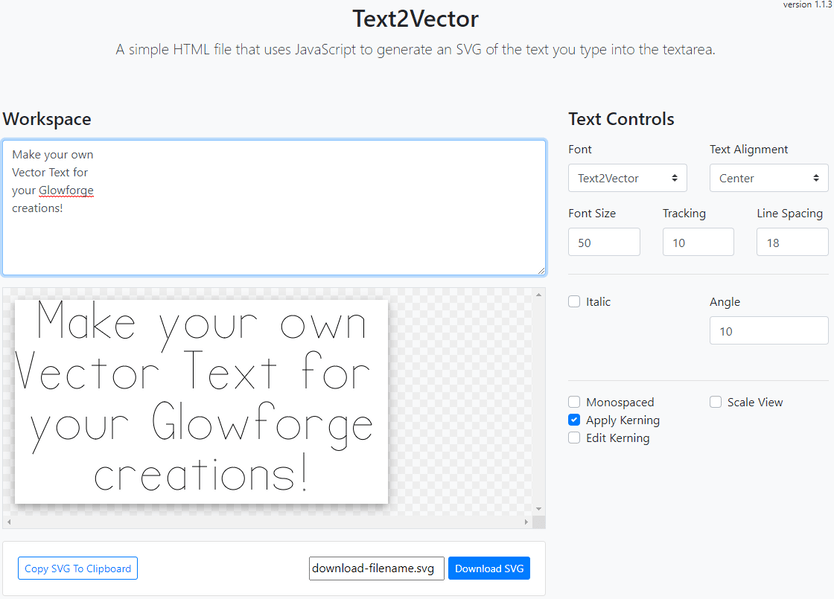The height and width of the screenshot is (599, 834).
Task: Uncheck Apply Kerning
Action: [x=574, y=420]
